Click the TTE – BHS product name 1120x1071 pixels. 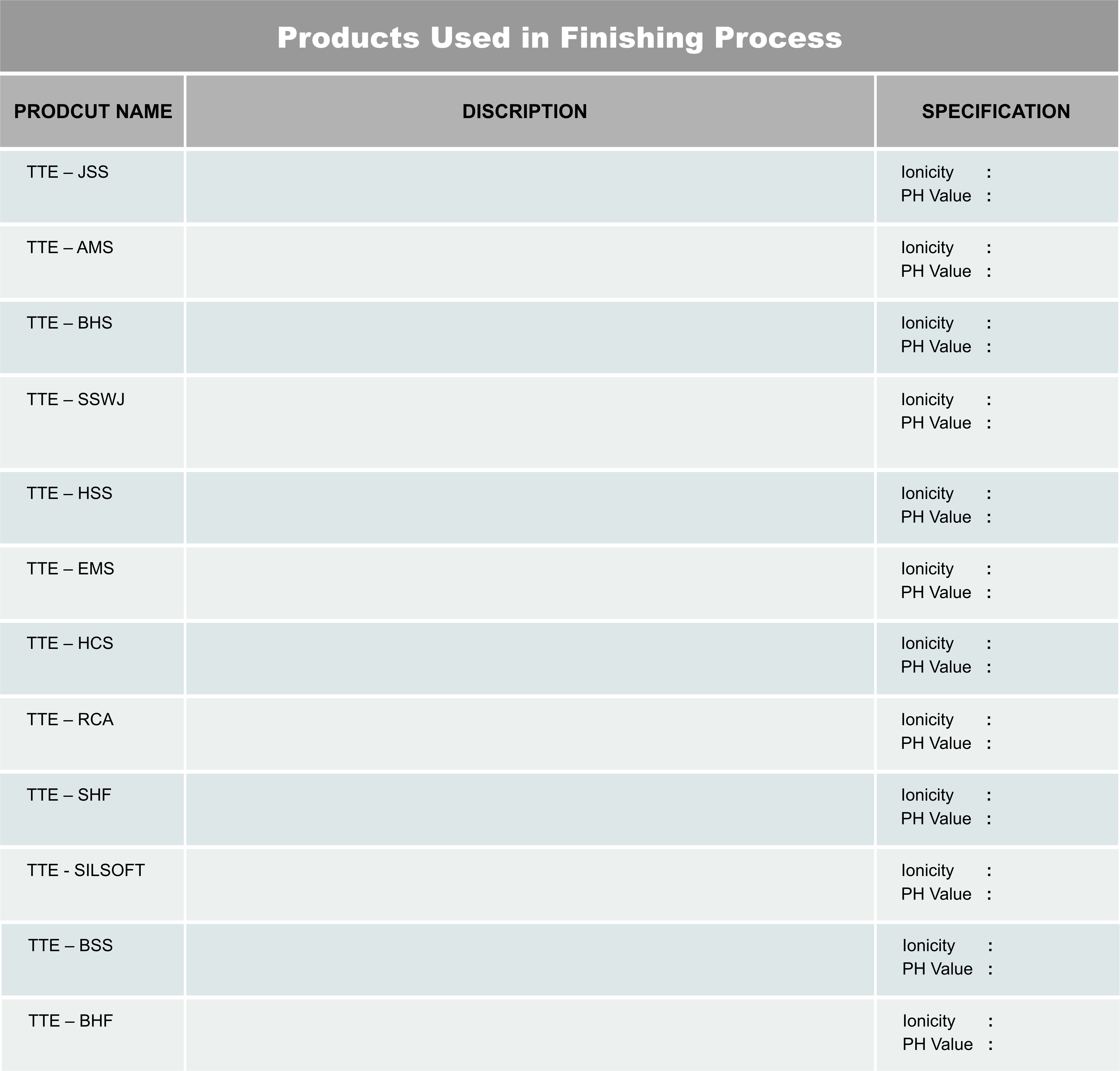click(69, 322)
